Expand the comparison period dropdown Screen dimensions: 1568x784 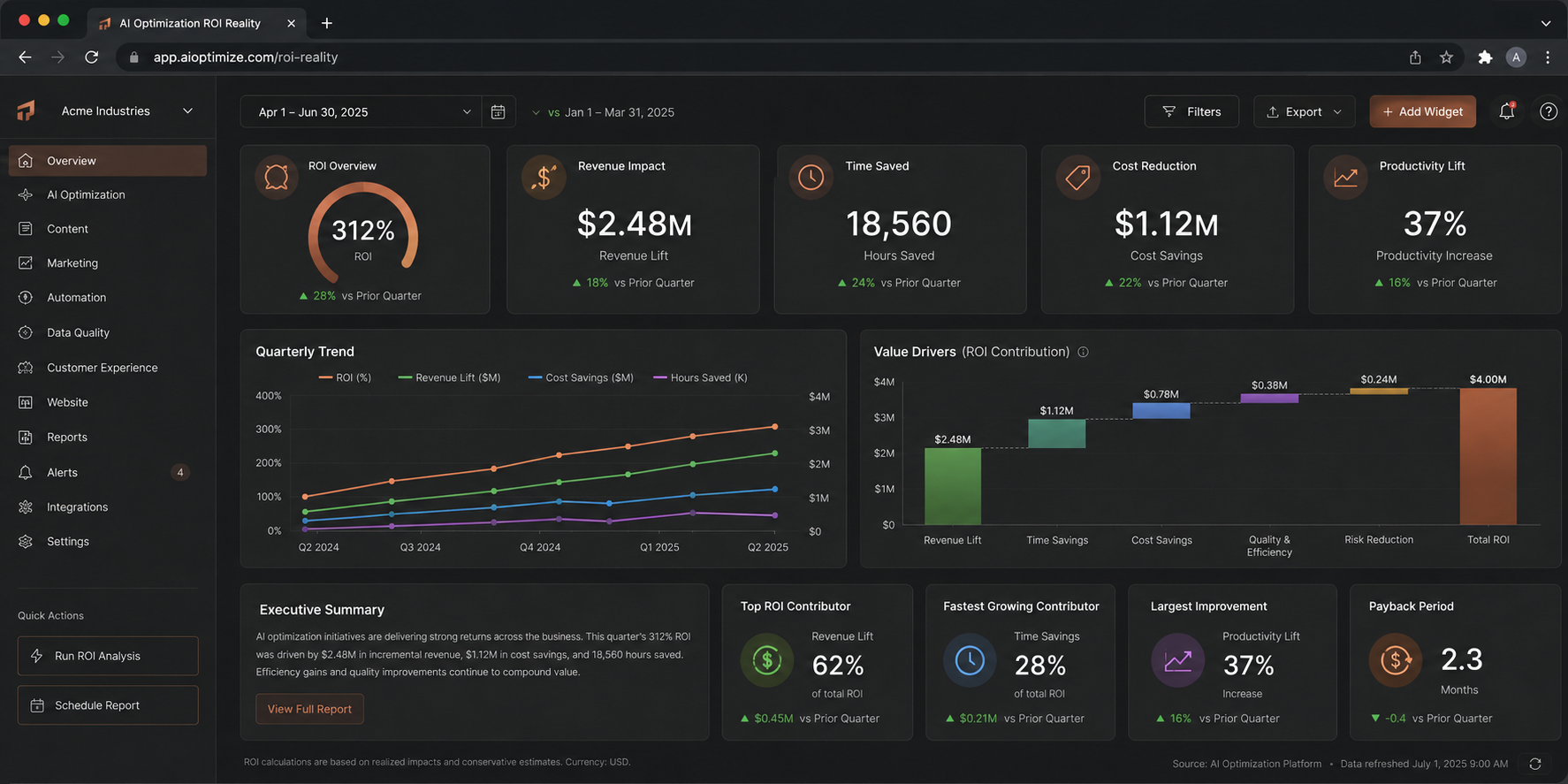[x=536, y=113]
